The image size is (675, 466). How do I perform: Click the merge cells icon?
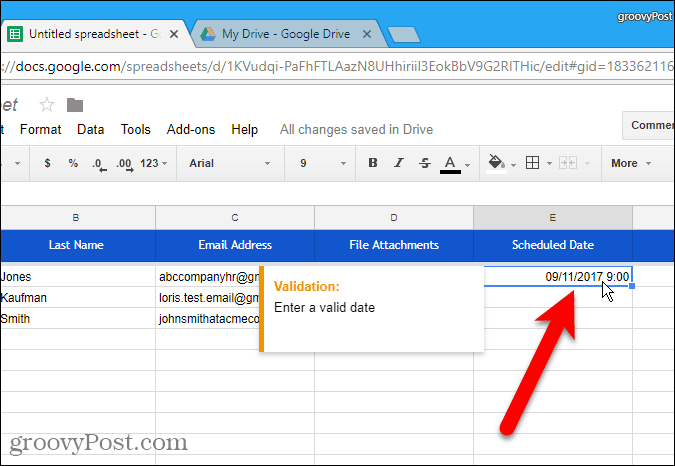tap(568, 163)
